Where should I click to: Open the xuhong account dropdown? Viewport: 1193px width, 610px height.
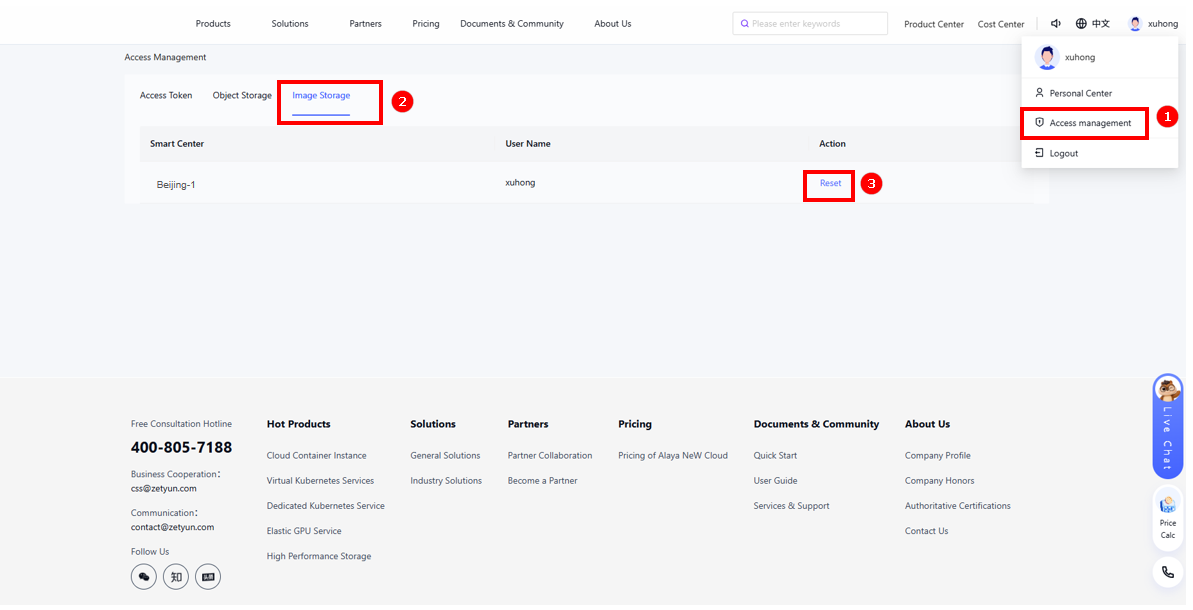click(x=1153, y=24)
